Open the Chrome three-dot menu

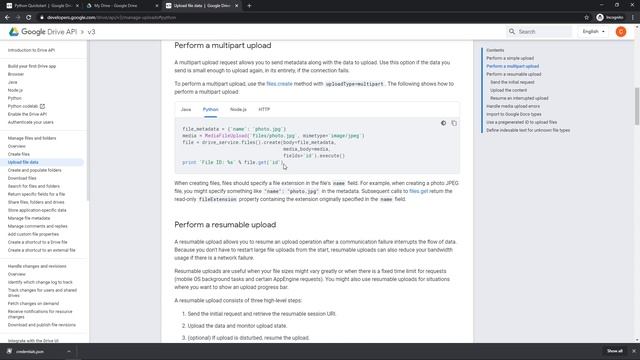633,18
